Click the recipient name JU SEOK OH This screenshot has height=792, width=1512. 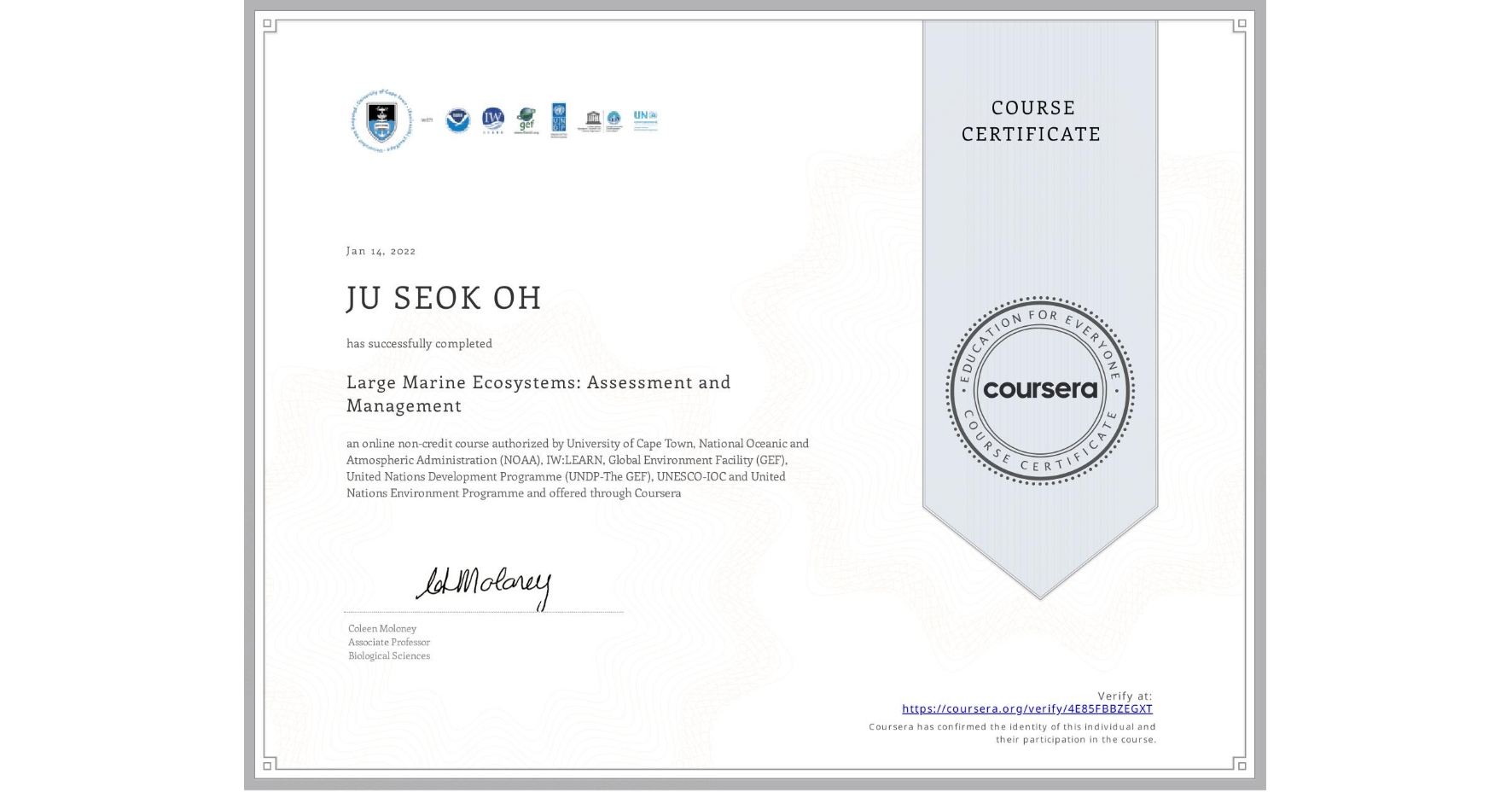coord(444,298)
